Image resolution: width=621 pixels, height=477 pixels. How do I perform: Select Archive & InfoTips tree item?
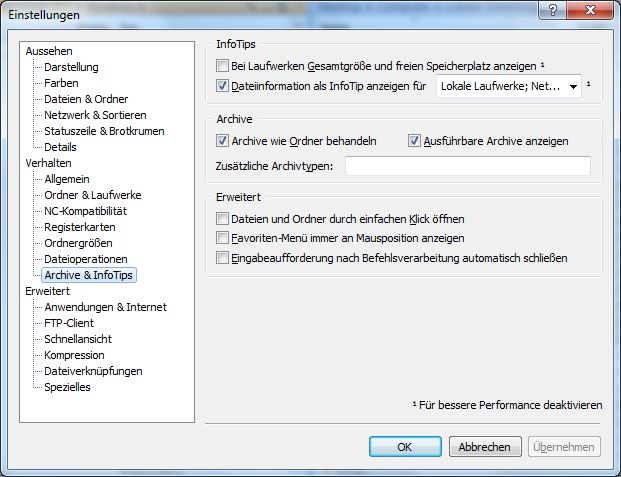89,275
